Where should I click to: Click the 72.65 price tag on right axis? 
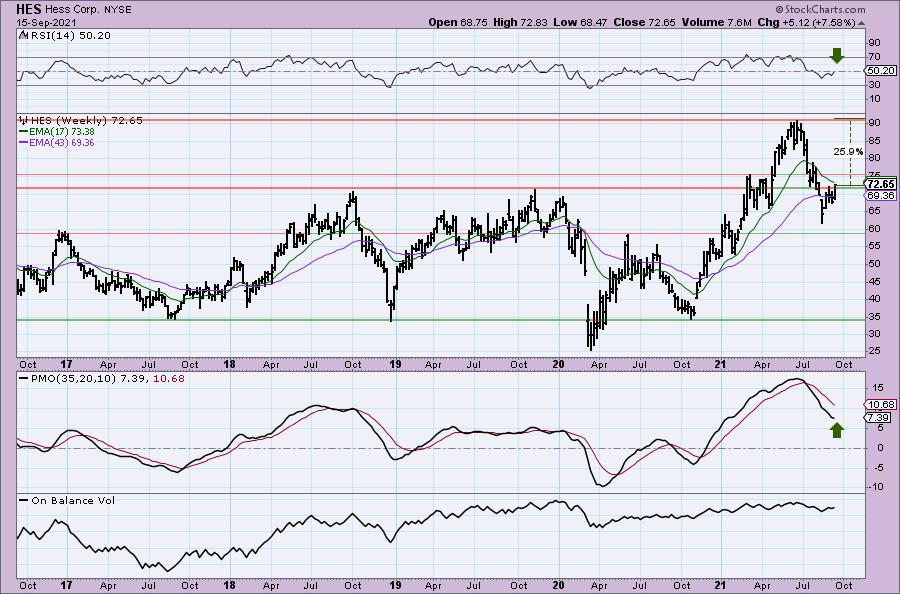click(881, 184)
